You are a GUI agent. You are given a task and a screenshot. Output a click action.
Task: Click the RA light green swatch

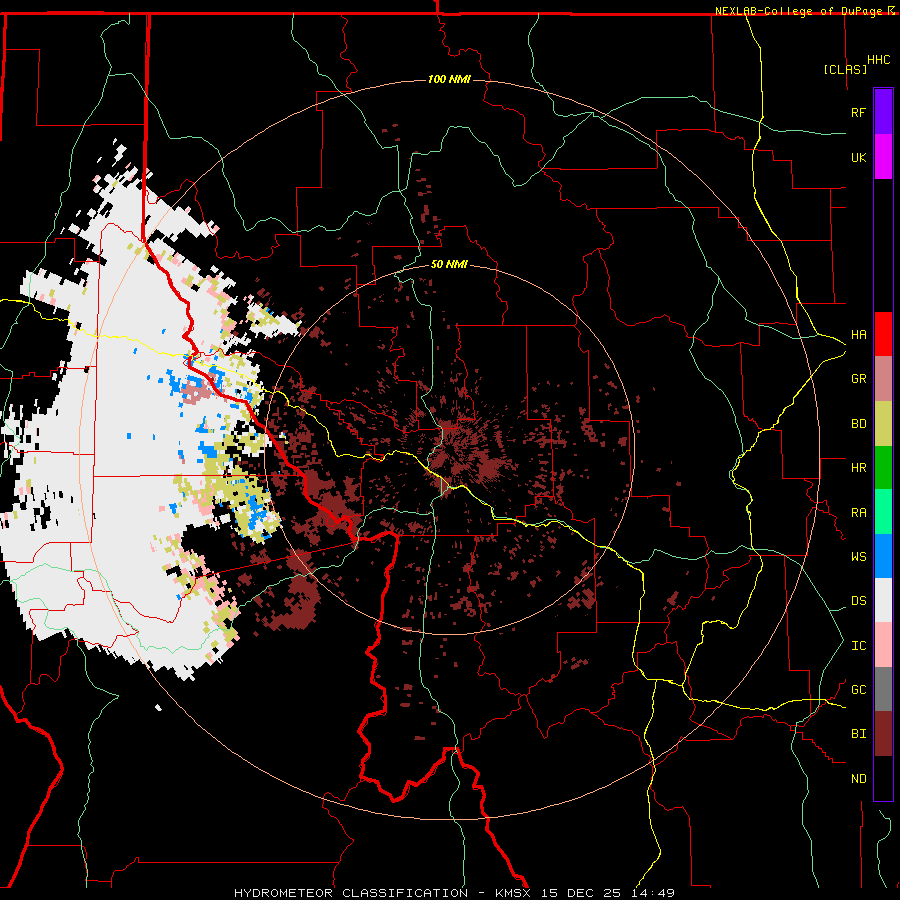pyautogui.click(x=883, y=512)
